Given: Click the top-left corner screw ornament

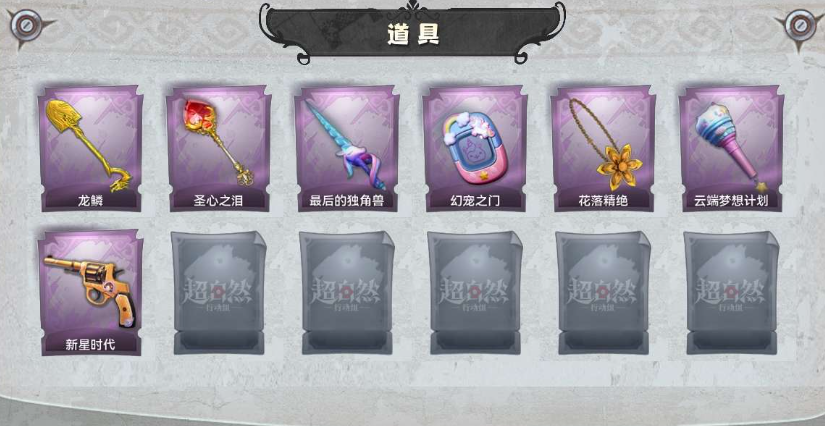Looking at the screenshot, I should point(25,25).
